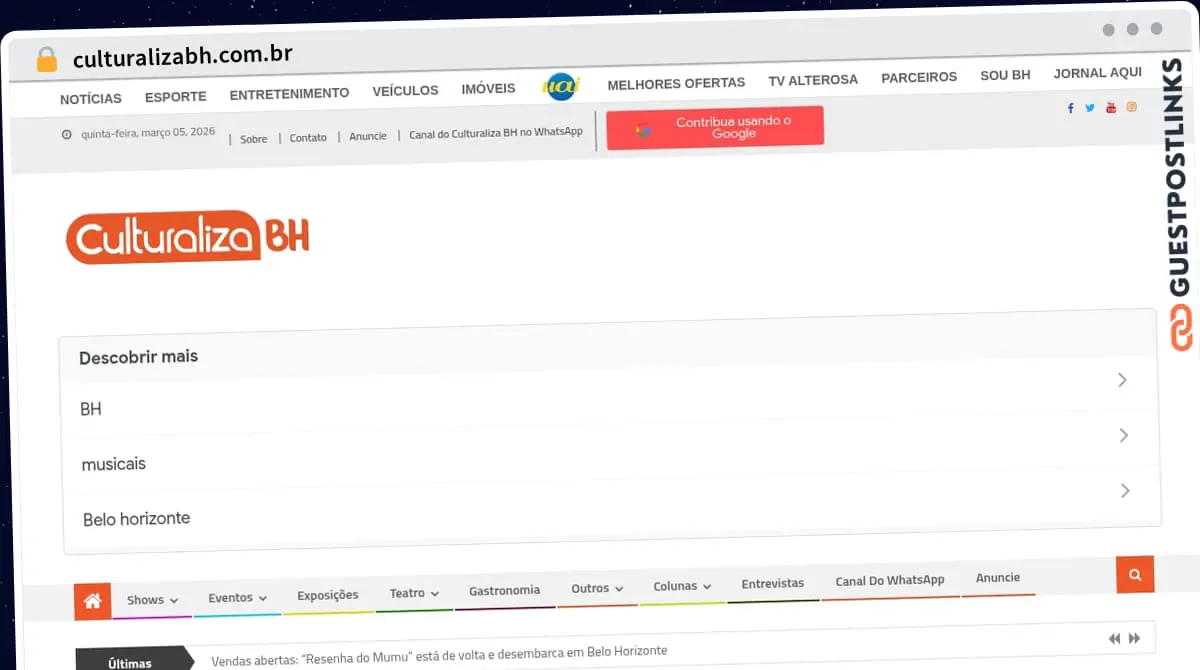Open Canal do Culturaliza BH no WhatsApp link

click(496, 132)
